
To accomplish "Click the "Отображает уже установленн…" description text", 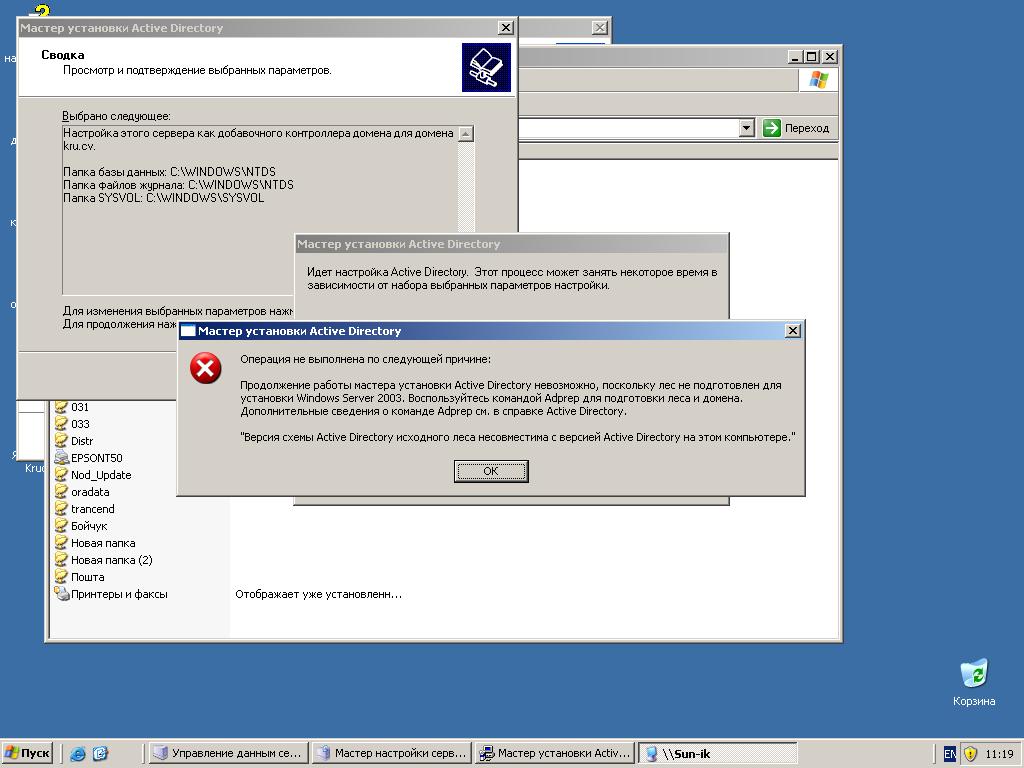I will [x=318, y=594].
